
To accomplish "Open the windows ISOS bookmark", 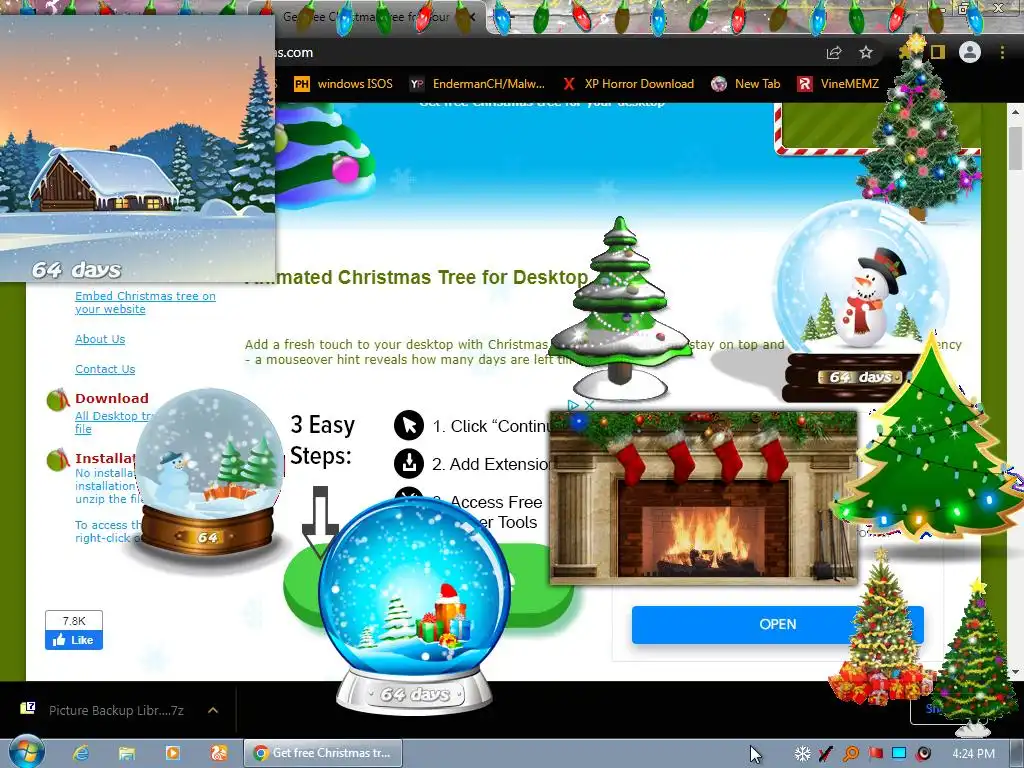I will click(344, 84).
